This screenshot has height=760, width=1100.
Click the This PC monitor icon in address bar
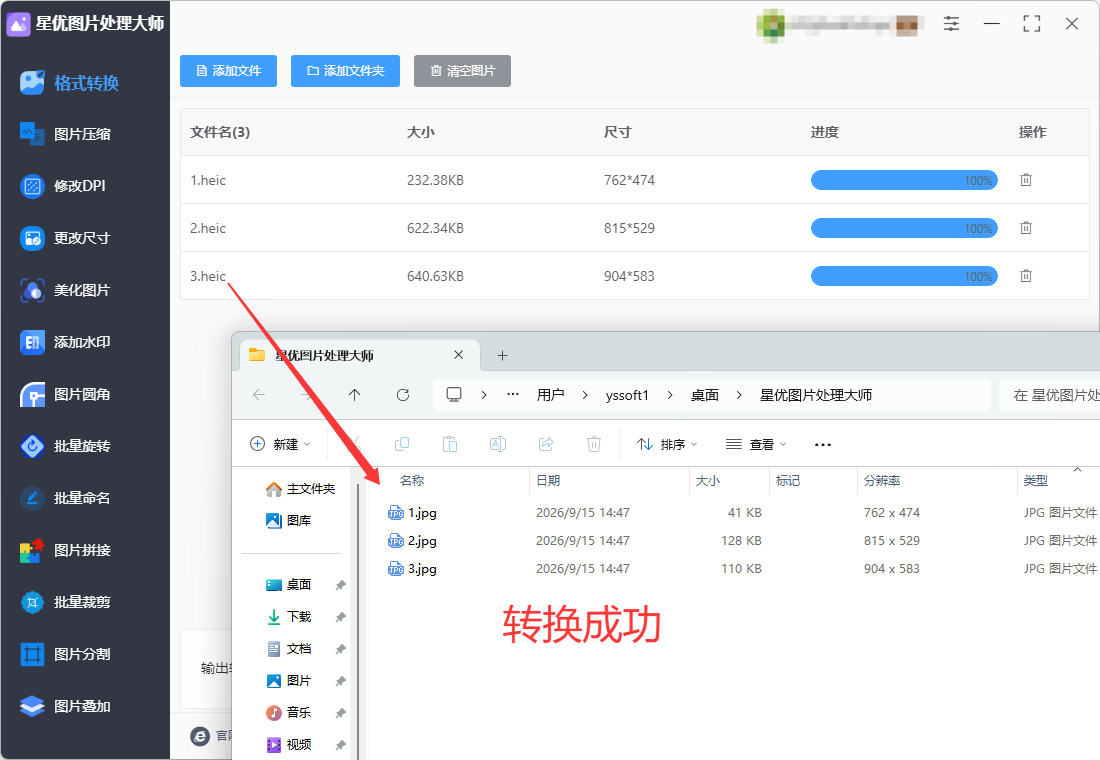coord(454,395)
